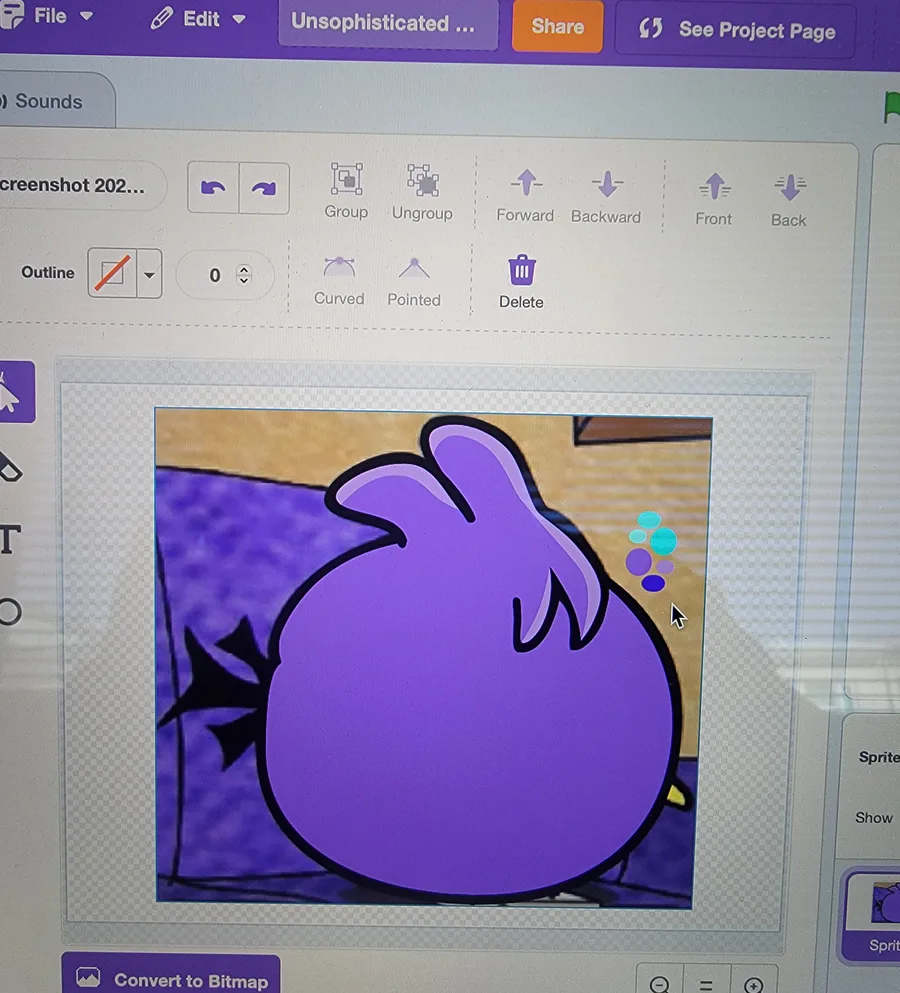Move selection Backward one layer
900x993 pixels.
[606, 197]
